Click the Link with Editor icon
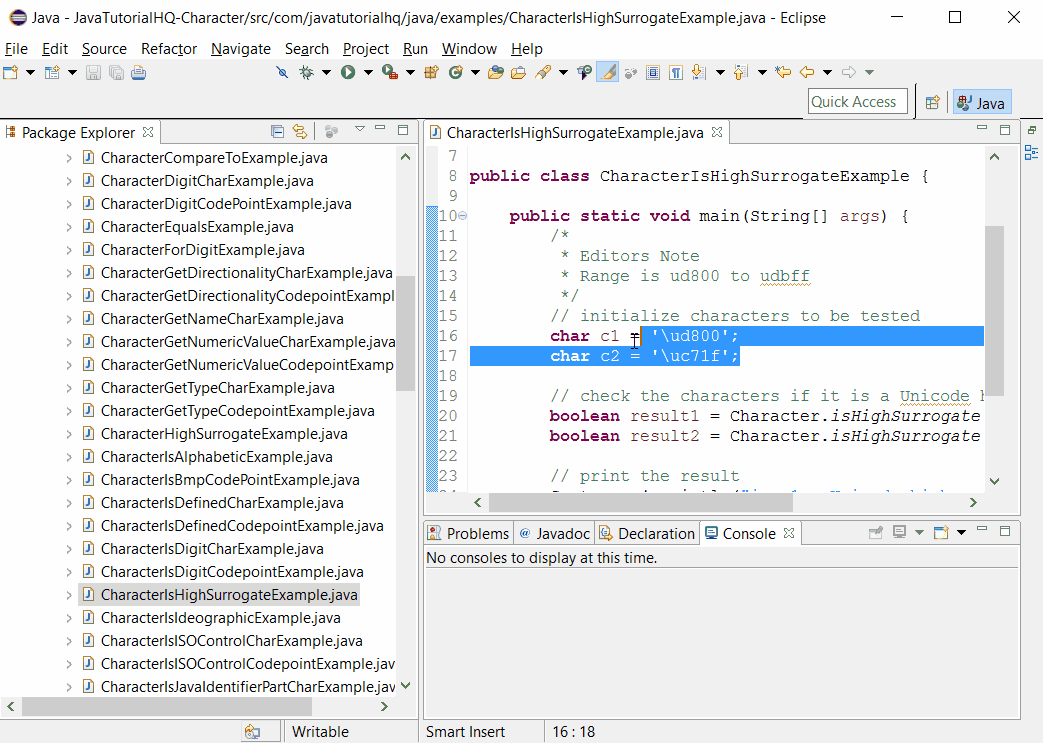The height and width of the screenshot is (743, 1043). pos(298,131)
